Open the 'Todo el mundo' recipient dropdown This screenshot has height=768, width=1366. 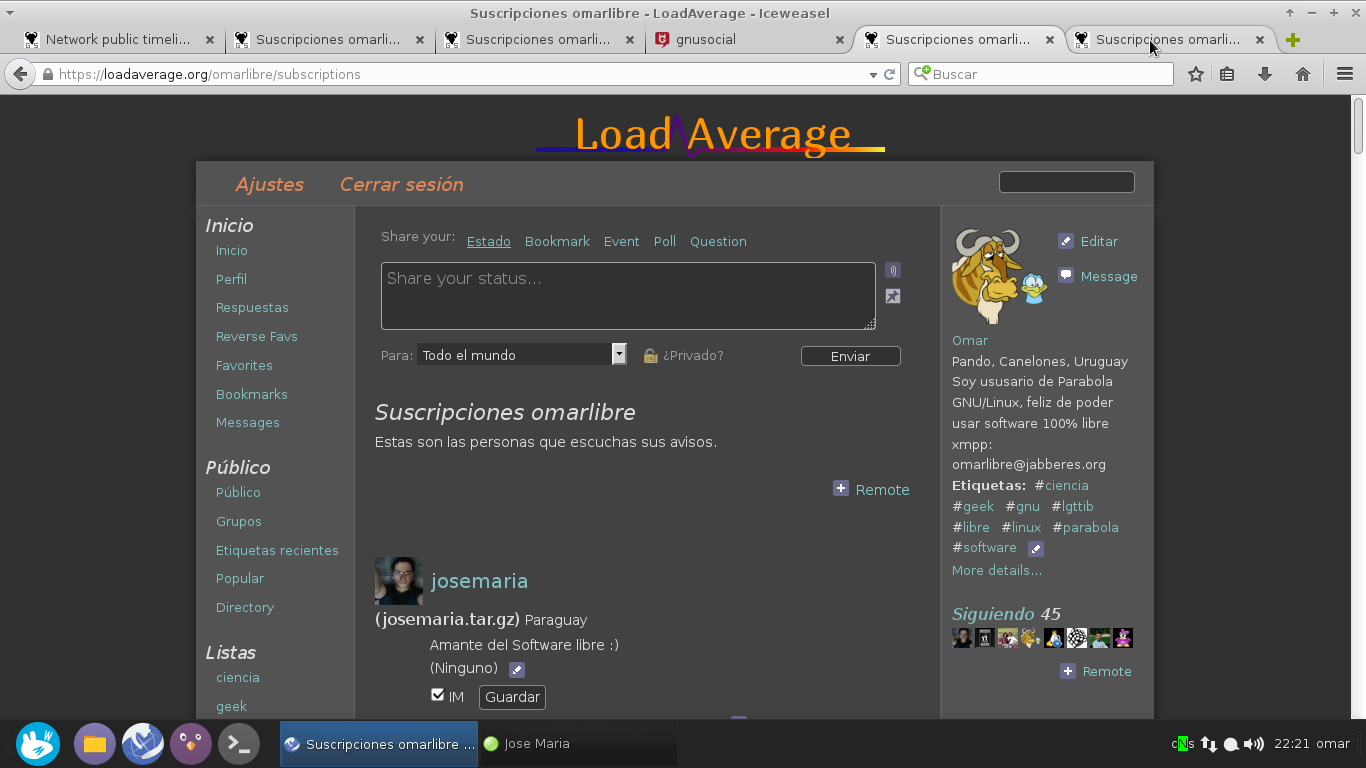click(522, 354)
